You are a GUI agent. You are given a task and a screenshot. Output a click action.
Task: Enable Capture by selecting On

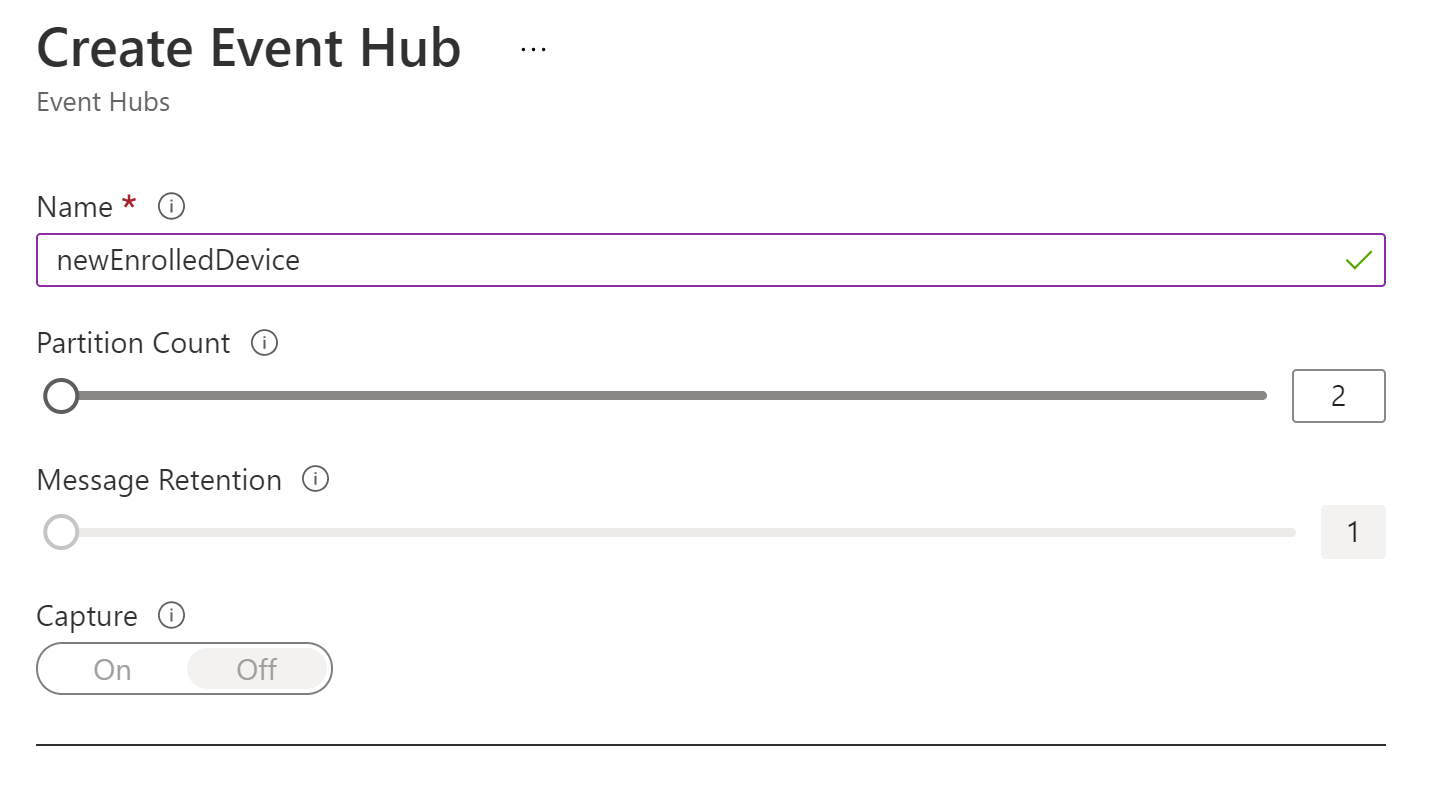pos(111,669)
